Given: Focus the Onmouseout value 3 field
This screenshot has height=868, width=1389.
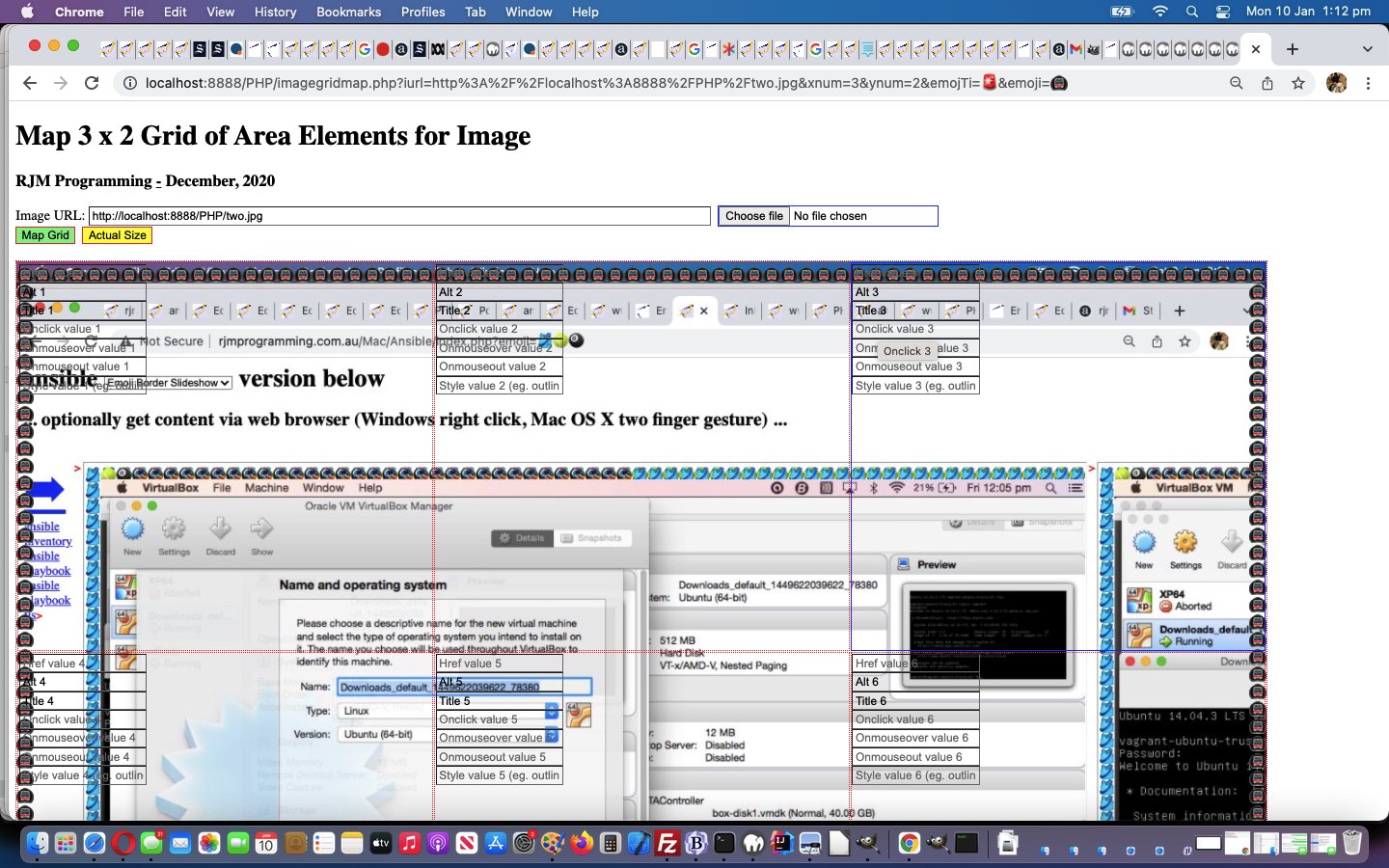Looking at the screenshot, I should pyautogui.click(x=916, y=366).
